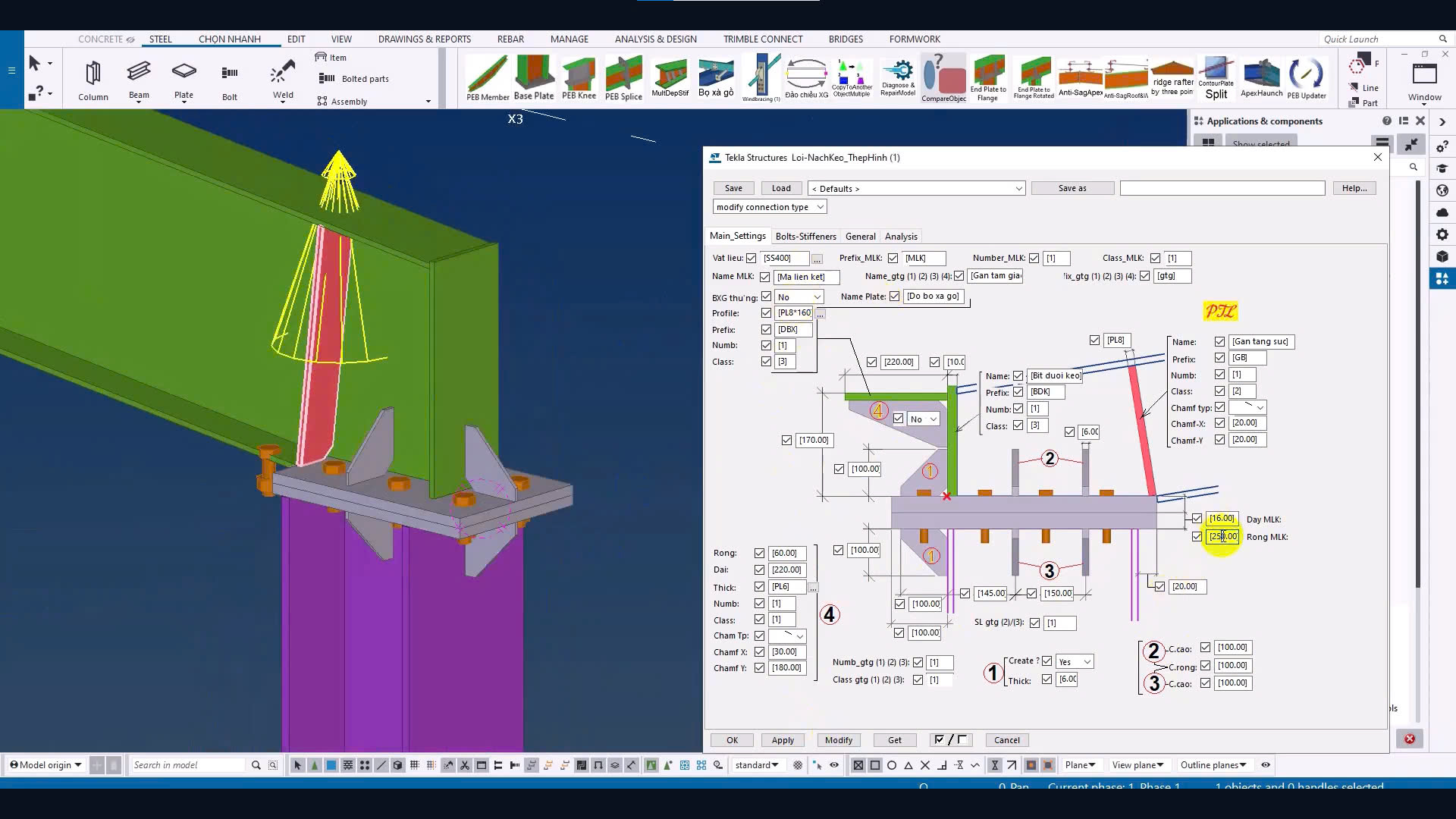Image resolution: width=1456 pixels, height=819 pixels.
Task: Select the Weld tool
Action: tap(283, 80)
